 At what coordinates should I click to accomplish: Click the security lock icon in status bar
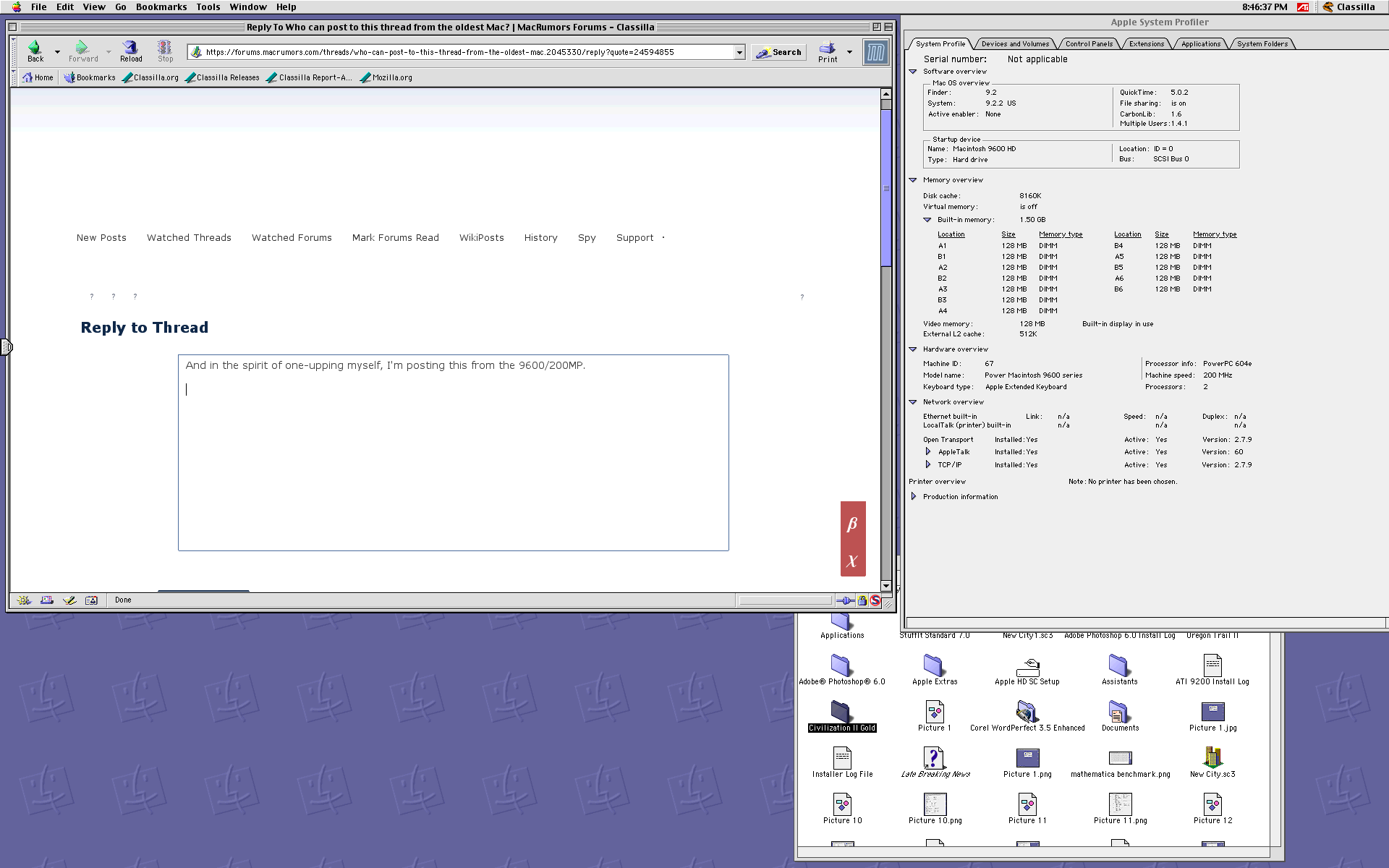click(862, 600)
